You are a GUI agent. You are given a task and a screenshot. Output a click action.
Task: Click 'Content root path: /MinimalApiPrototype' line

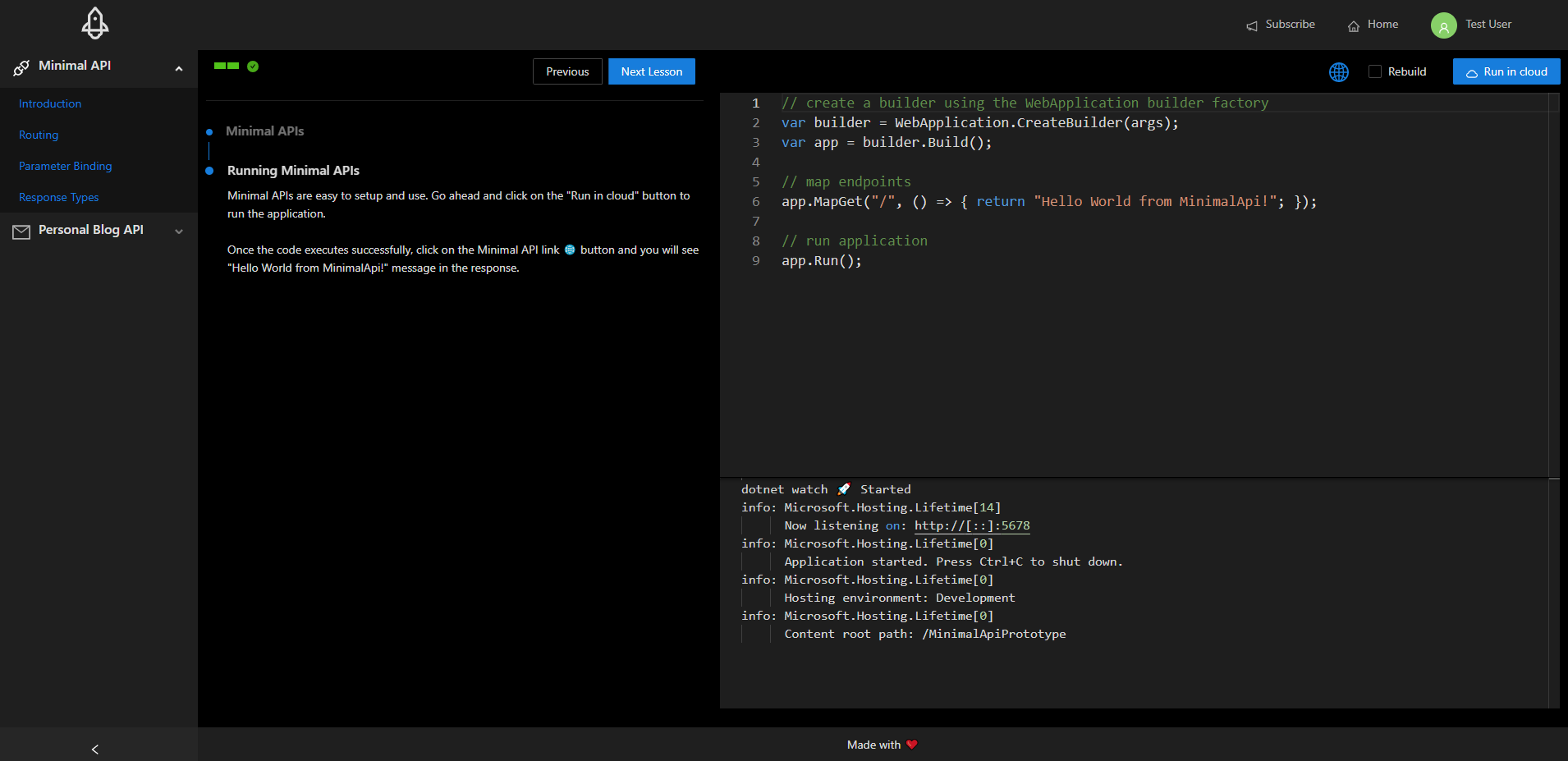click(925, 634)
